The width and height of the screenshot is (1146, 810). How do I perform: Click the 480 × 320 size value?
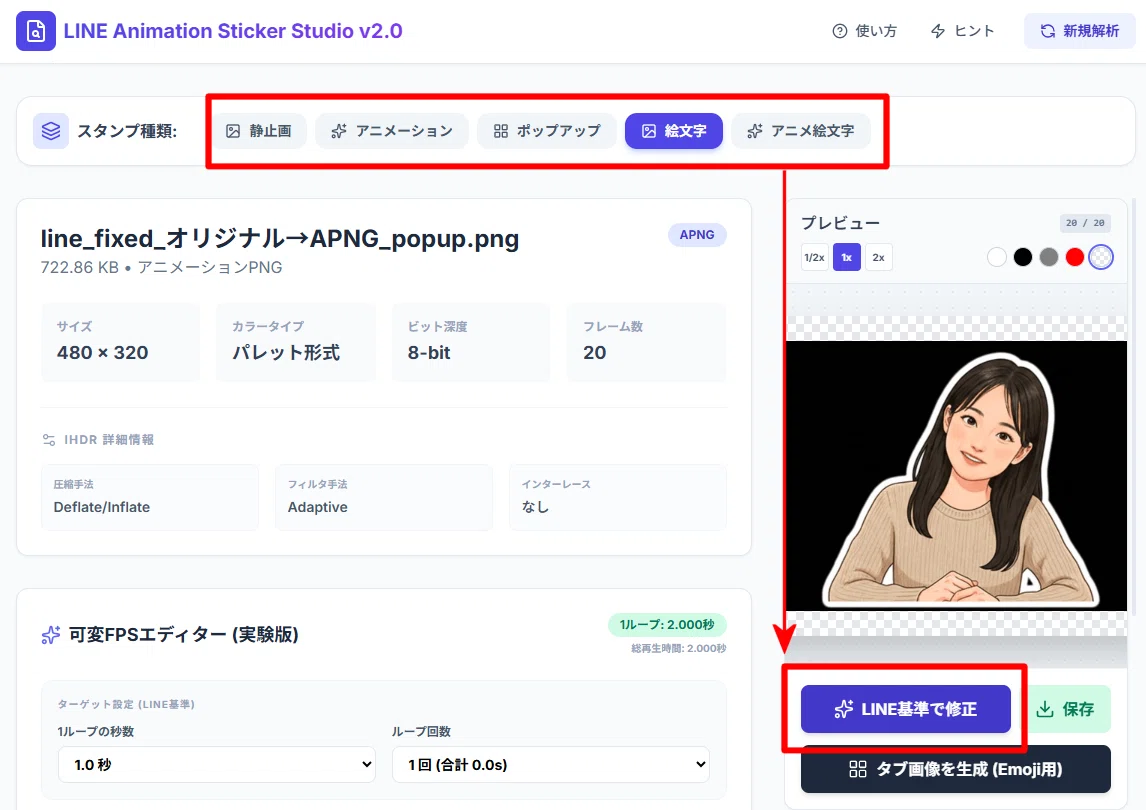103,352
